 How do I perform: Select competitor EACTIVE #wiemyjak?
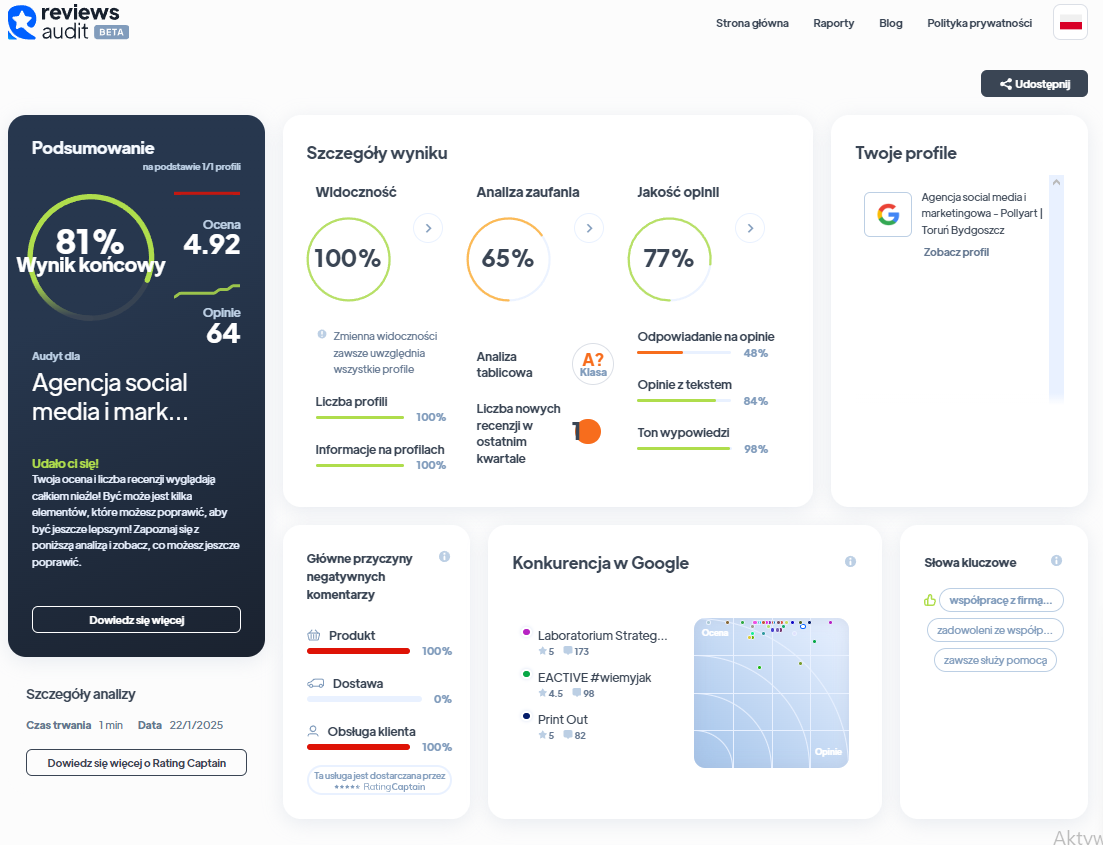click(594, 678)
